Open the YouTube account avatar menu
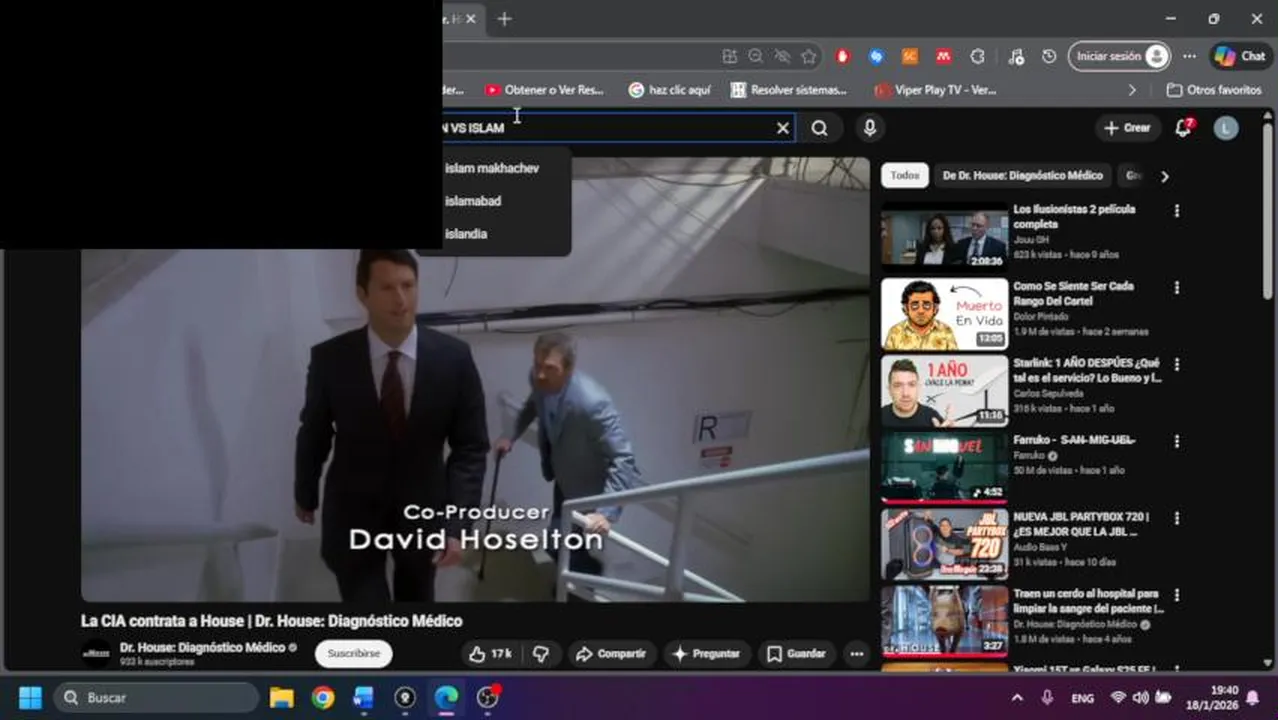The width and height of the screenshot is (1278, 720). tap(1226, 128)
